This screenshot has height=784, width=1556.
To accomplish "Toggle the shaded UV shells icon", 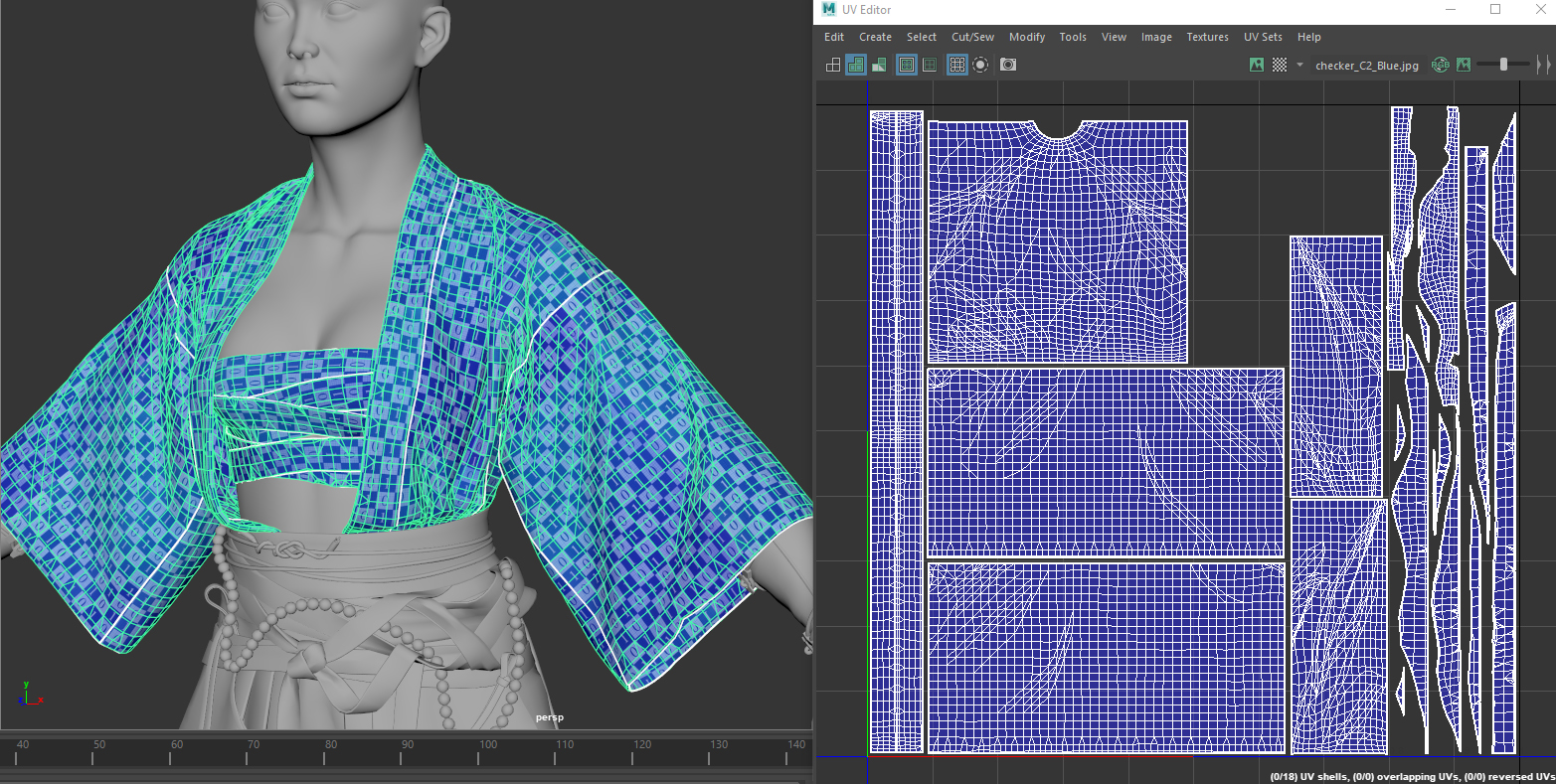I will click(856, 65).
